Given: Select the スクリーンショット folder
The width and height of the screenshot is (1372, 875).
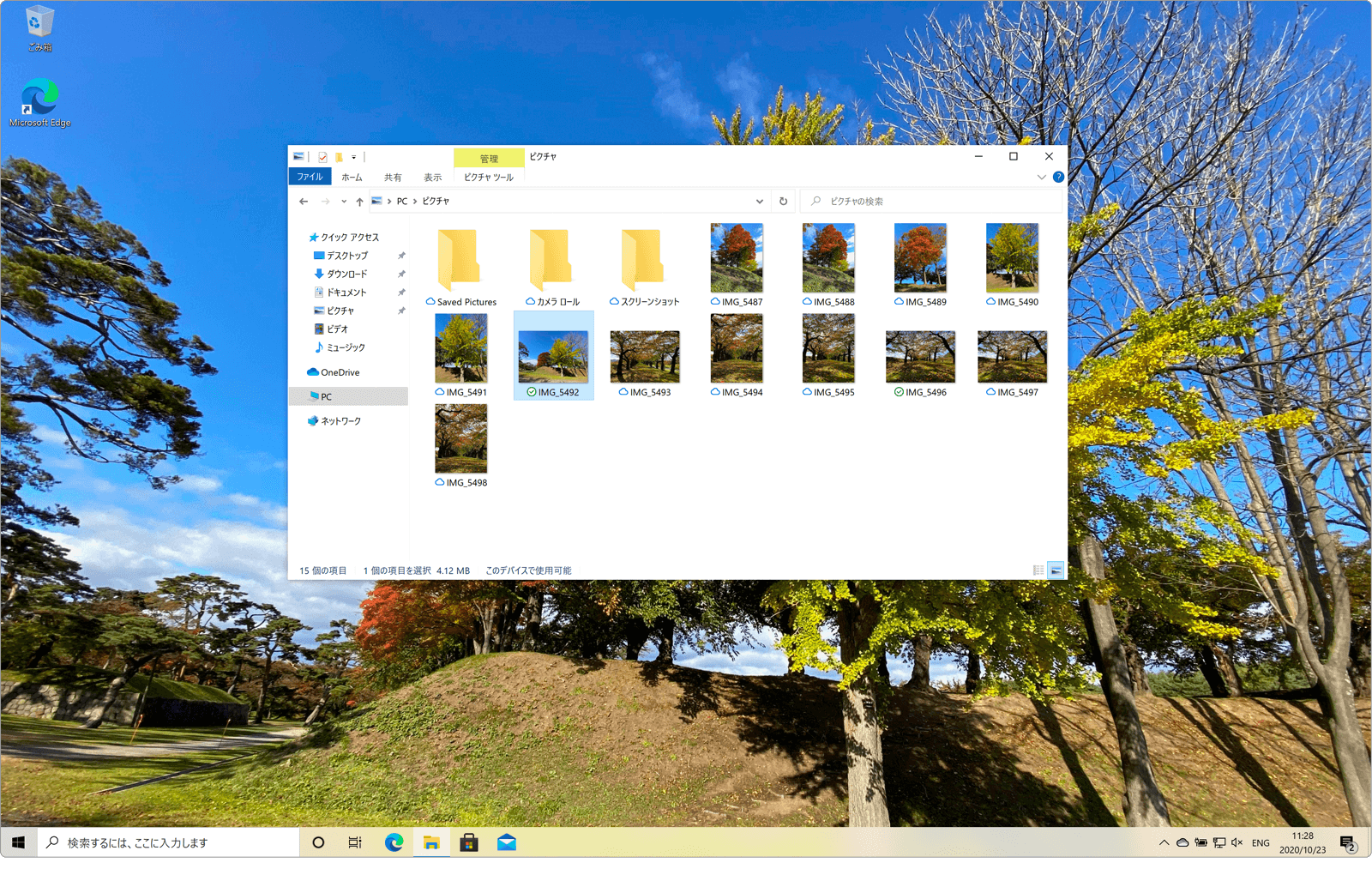Looking at the screenshot, I should (645, 266).
